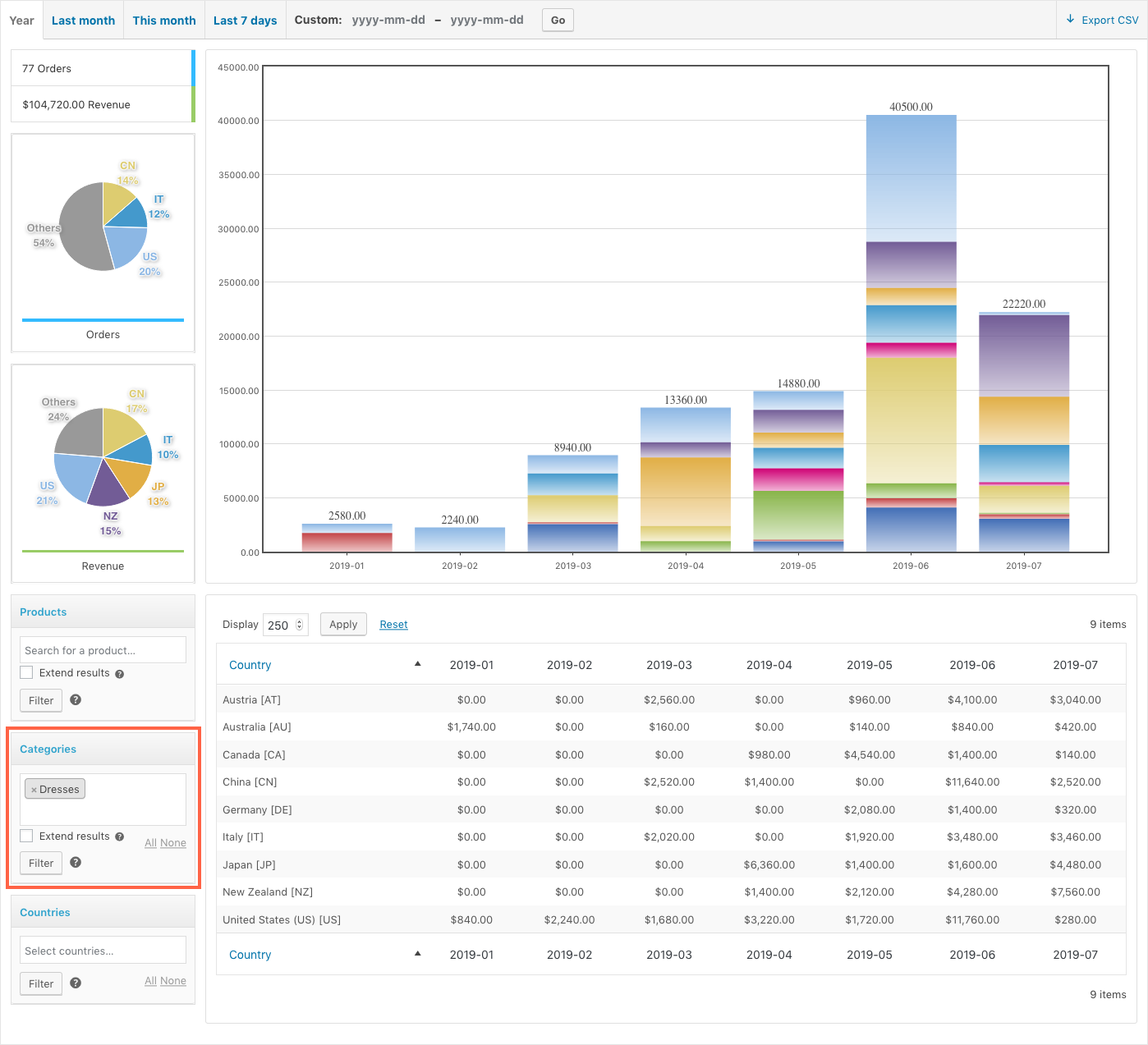Click the Reset link above the table
This screenshot has width=1148, height=1045.
pos(393,624)
